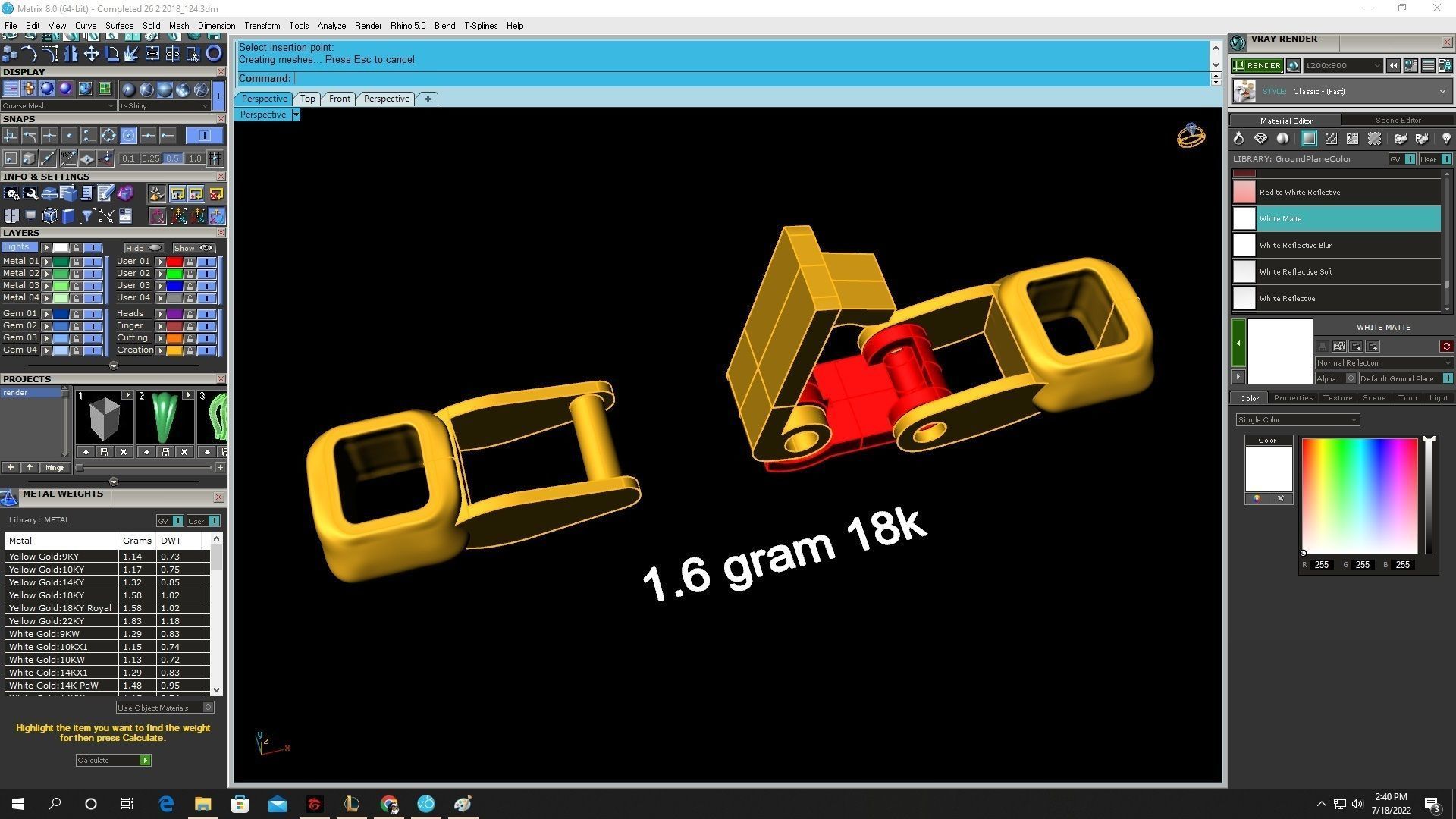Open the Texture tab in material settings
The image size is (1456, 819).
point(1337,398)
